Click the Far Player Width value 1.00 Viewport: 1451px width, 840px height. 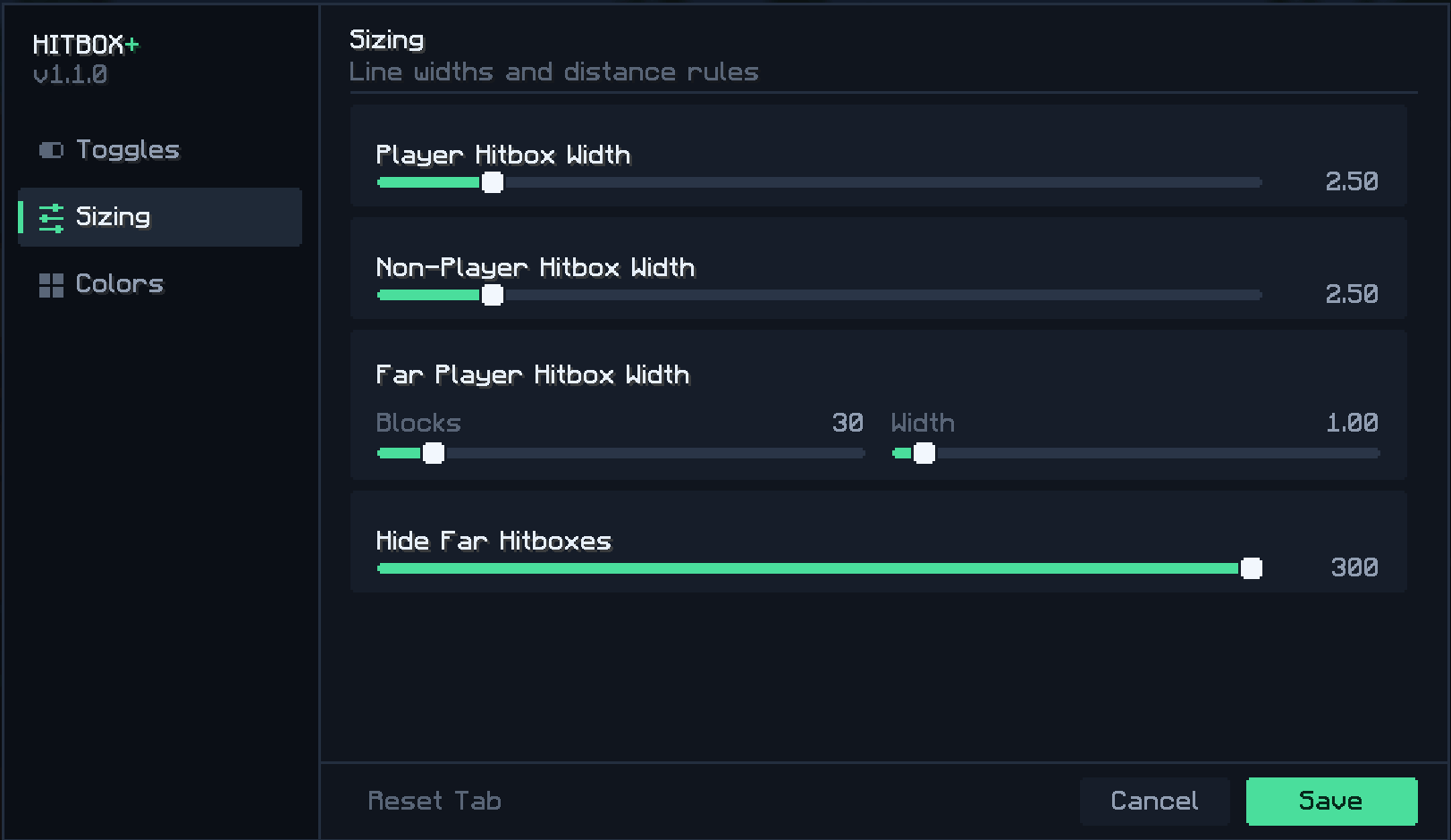tap(1352, 423)
